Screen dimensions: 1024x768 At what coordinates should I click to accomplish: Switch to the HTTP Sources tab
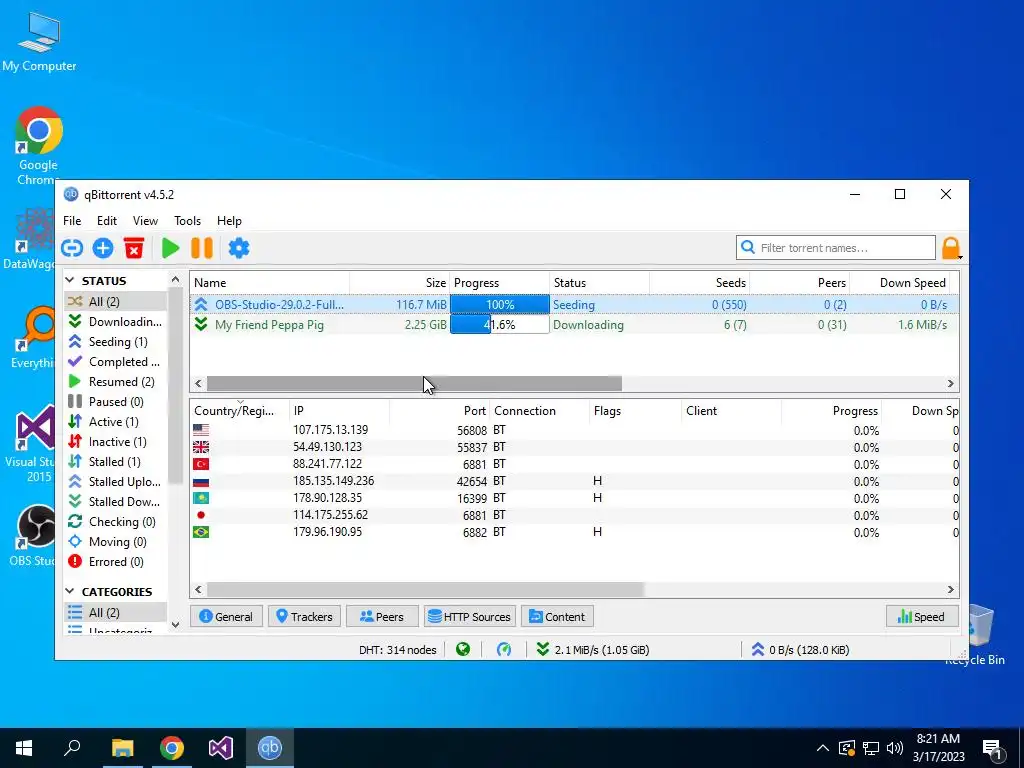pos(470,616)
